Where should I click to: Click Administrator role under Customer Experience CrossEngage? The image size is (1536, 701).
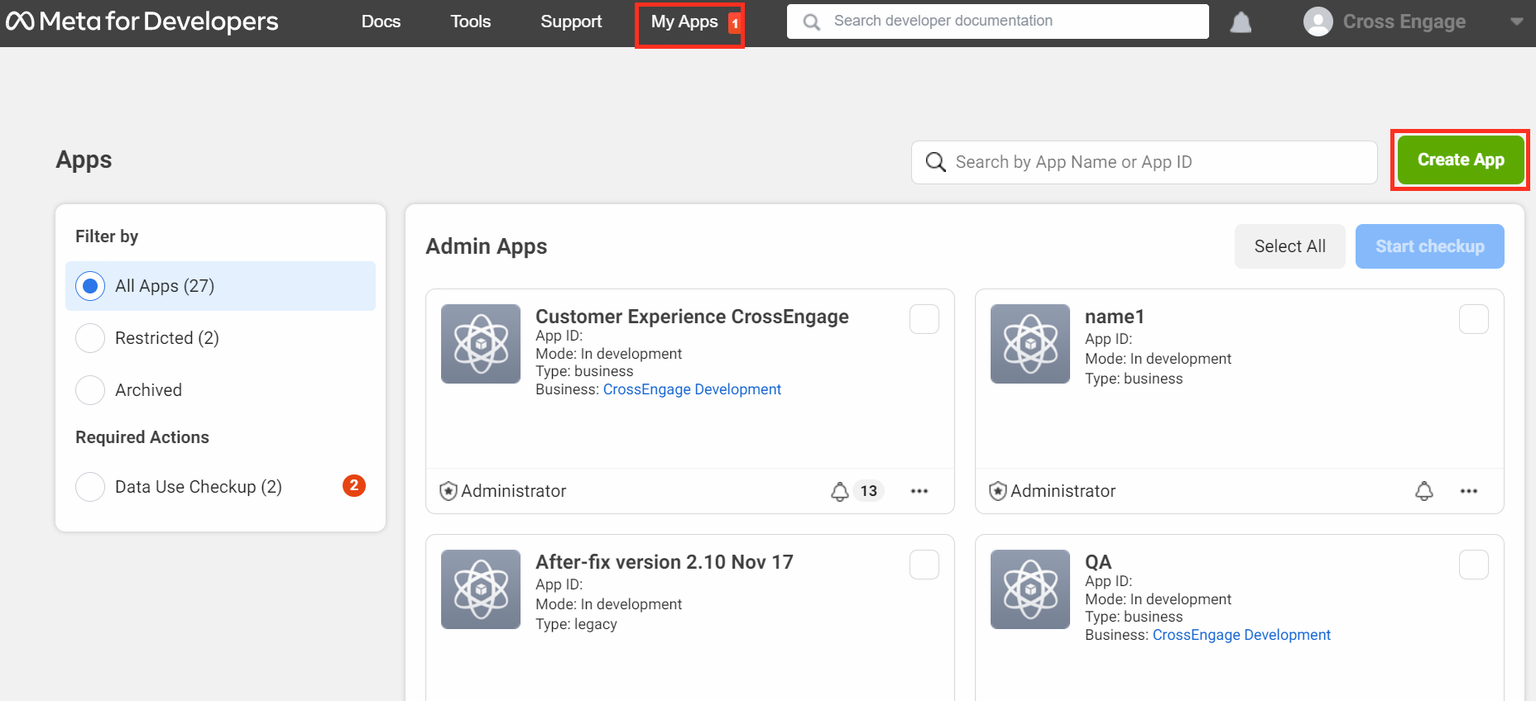(x=513, y=491)
